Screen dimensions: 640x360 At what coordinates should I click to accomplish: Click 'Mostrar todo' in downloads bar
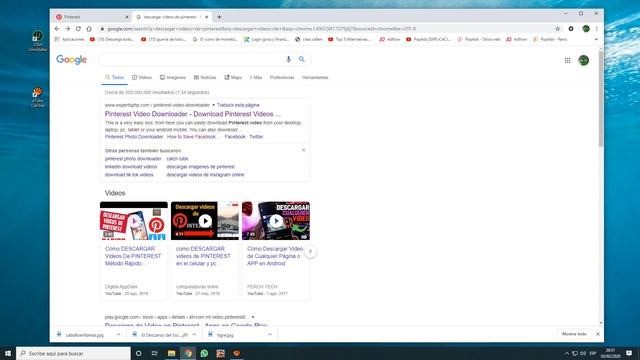(574, 334)
